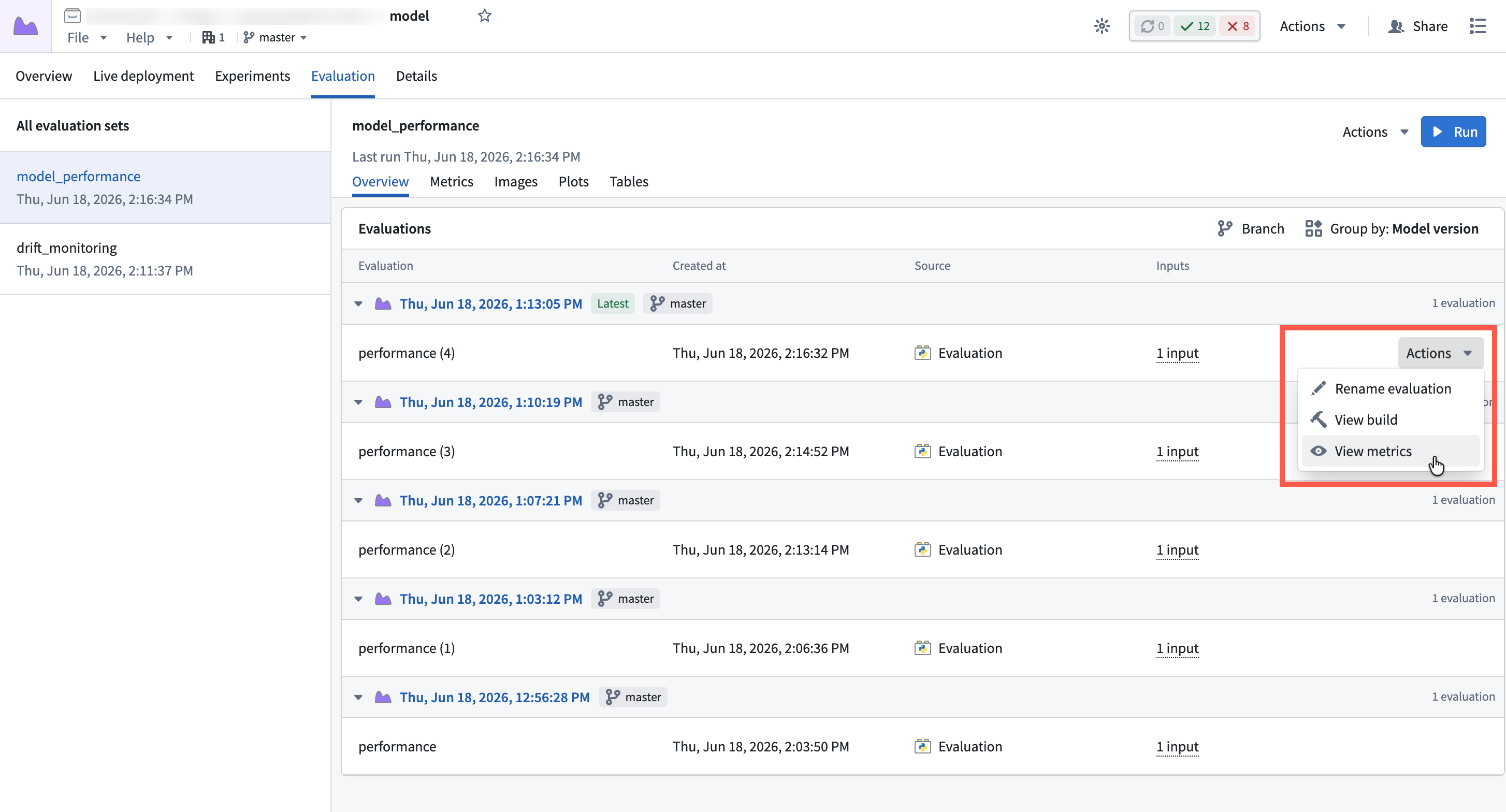Click the purple model logo icon
Image resolution: width=1506 pixels, height=812 pixels.
(26, 26)
